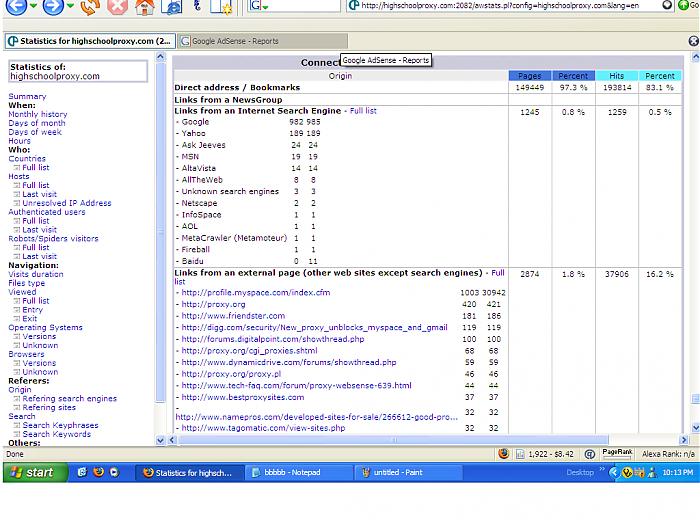Screen dimensions: 700x525
Task: Click Refering search engines sidebar link
Action: (x=69, y=398)
